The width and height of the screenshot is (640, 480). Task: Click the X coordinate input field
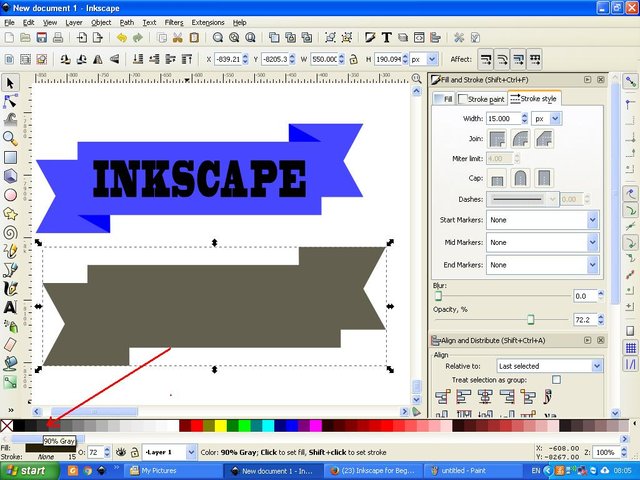(x=228, y=60)
